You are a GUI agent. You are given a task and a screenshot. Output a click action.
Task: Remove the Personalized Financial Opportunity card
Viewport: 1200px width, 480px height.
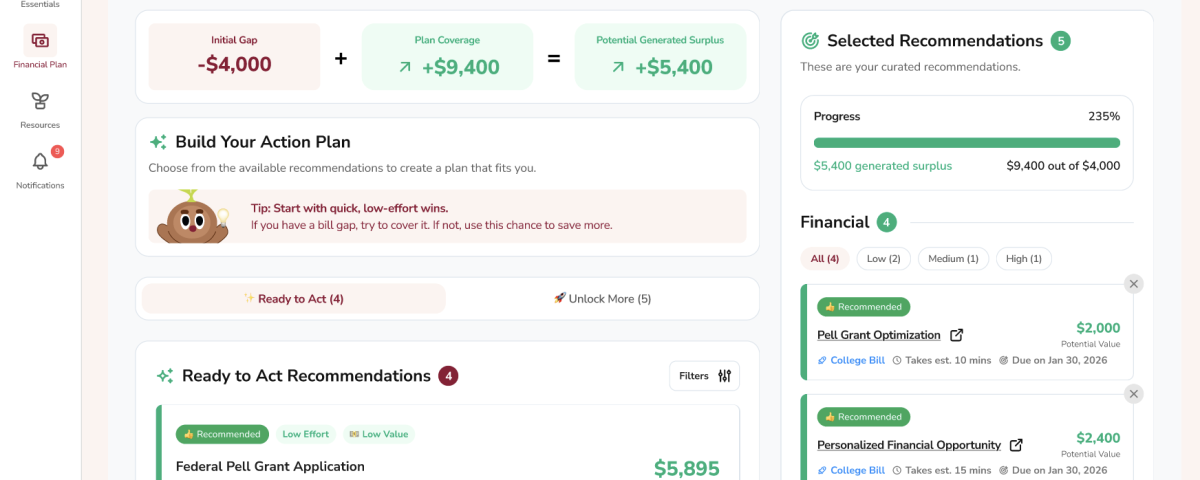pos(1133,394)
